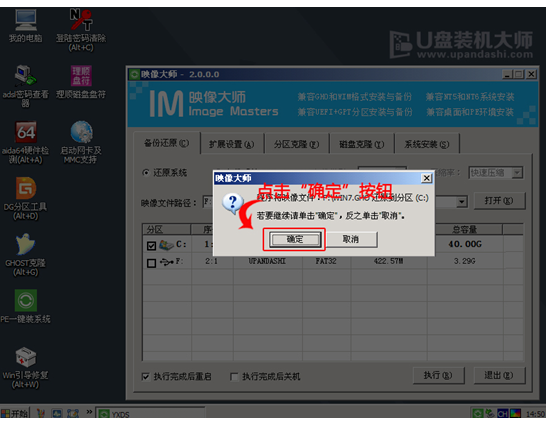
Task: Open the 映像文件路径 path dropdown arrow
Action: (462, 202)
